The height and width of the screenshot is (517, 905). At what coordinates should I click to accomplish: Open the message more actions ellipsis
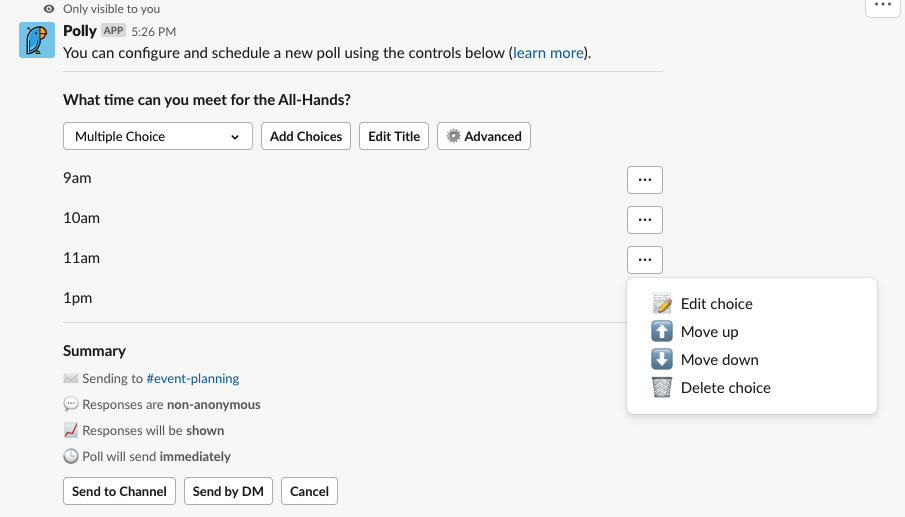coord(881,5)
